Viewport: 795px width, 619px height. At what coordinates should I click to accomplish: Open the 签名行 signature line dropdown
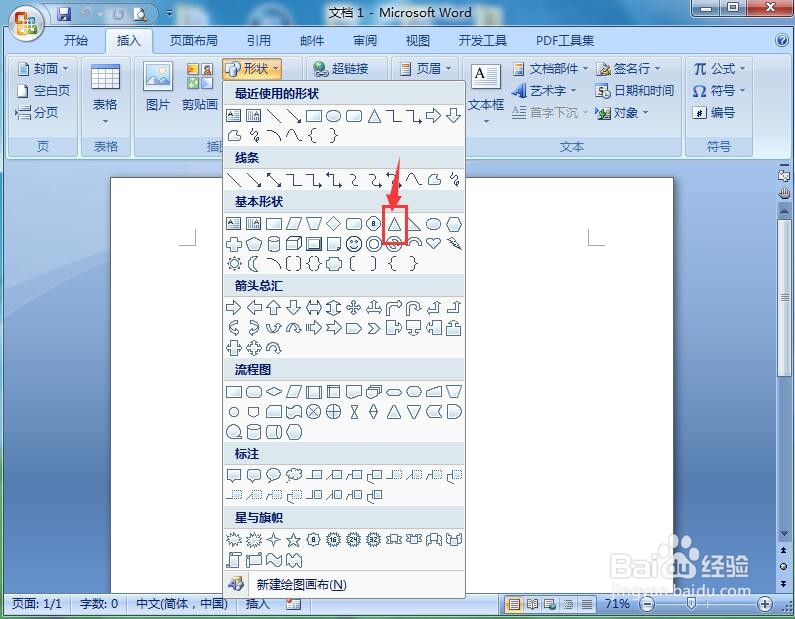(x=629, y=68)
